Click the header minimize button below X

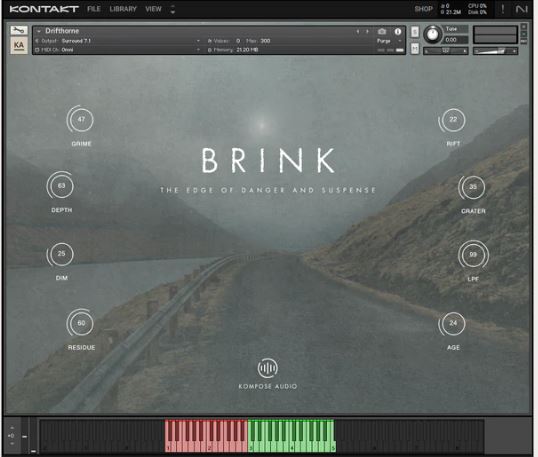524,34
